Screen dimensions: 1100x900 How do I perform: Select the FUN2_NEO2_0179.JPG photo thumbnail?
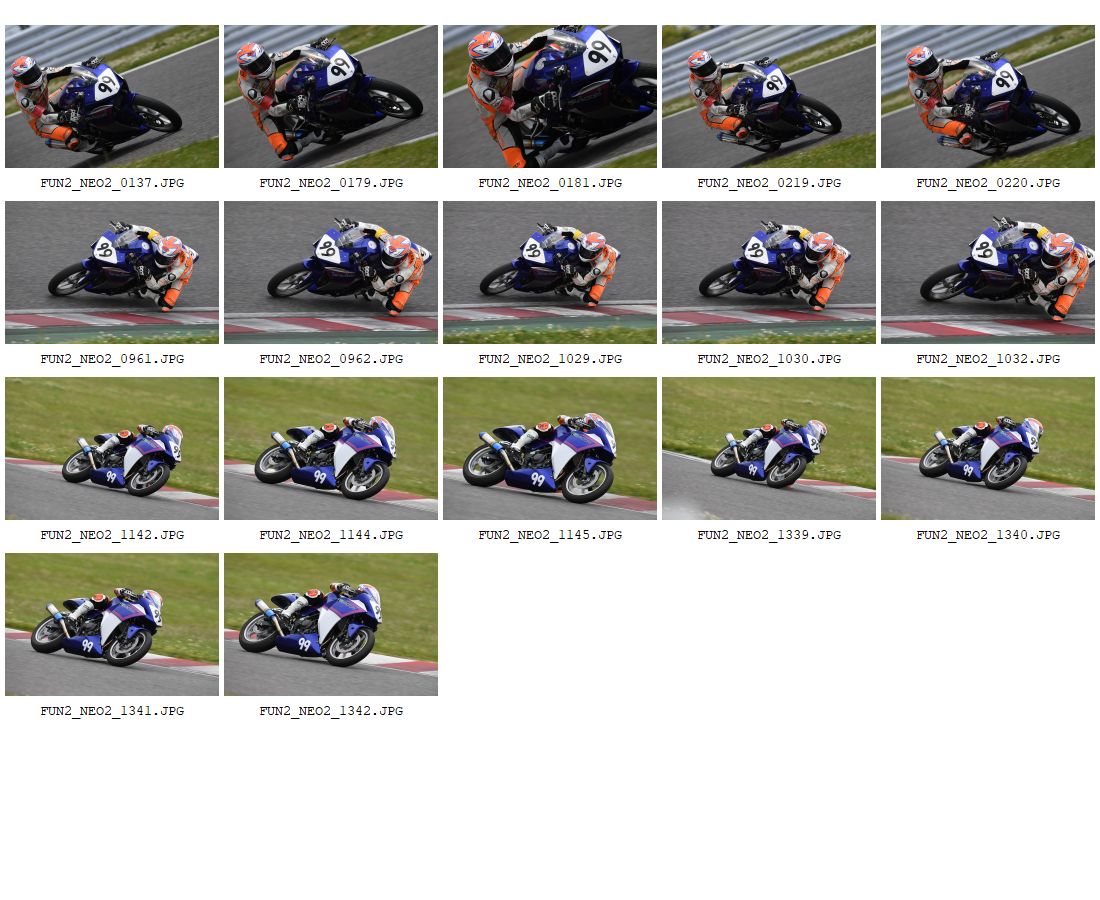pyautogui.click(x=331, y=97)
